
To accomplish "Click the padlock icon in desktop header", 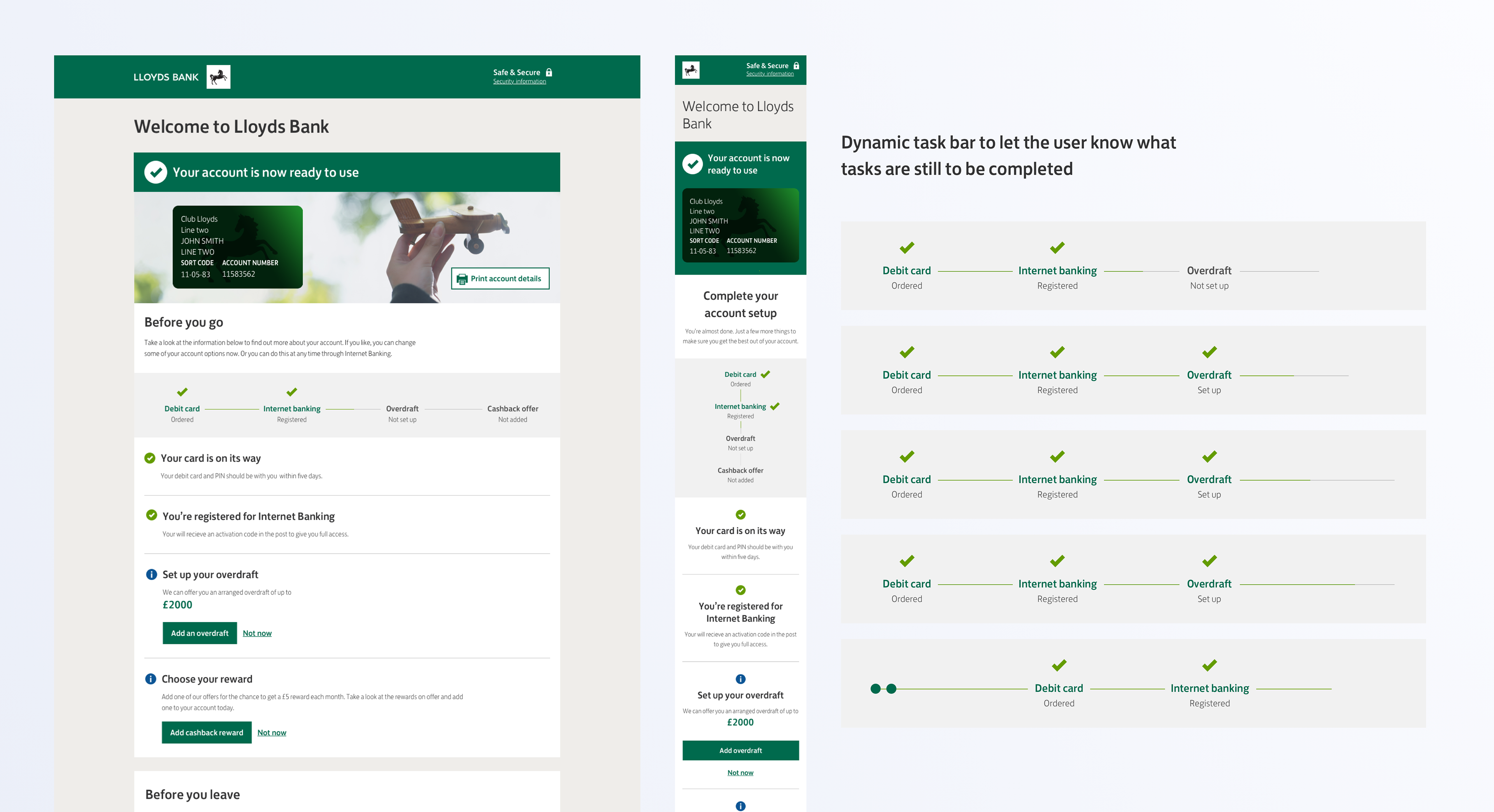I will (x=549, y=72).
